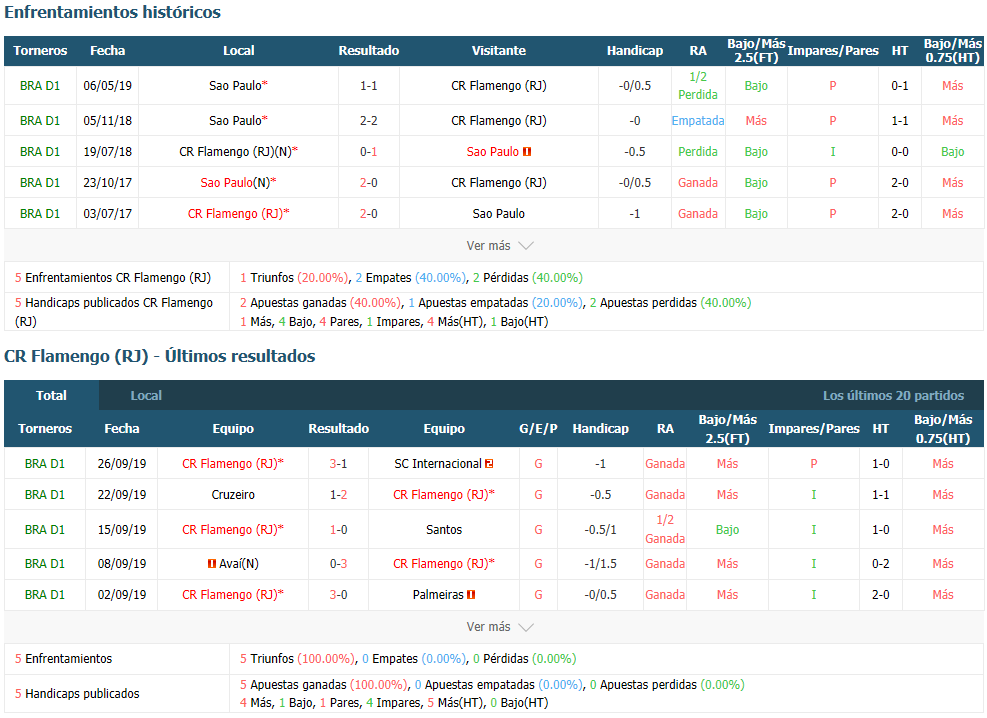Open Sao Paulo visitor on 03/07/17 row
Image resolution: width=987 pixels, height=718 pixels.
click(499, 214)
